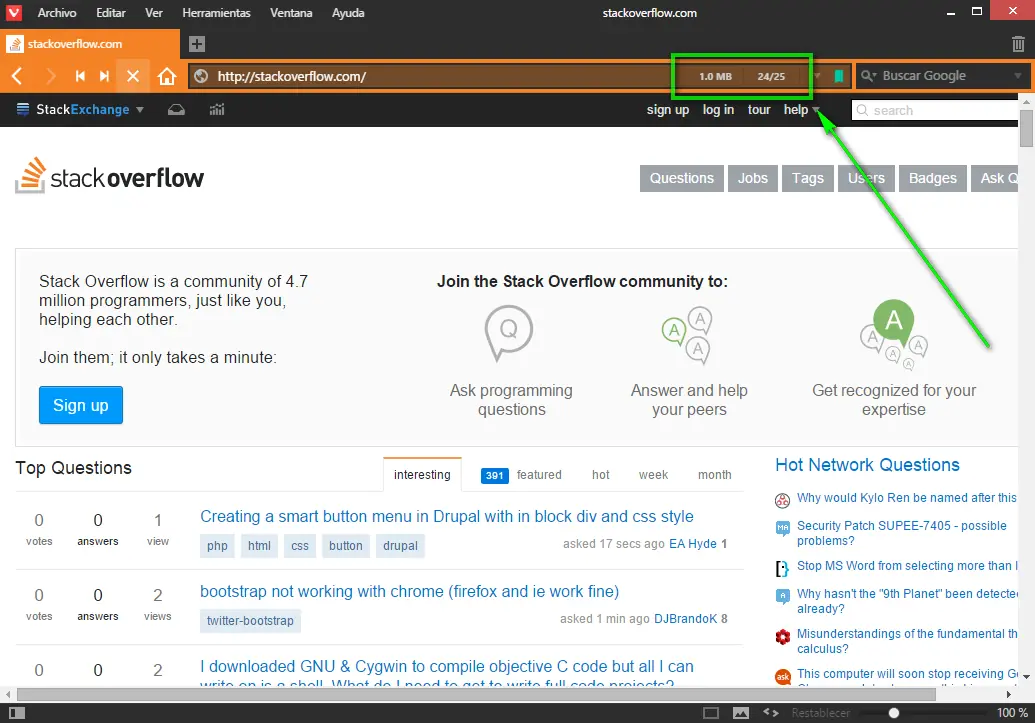This screenshot has height=723, width=1035.
Task: Toggle image loading icon in status bar
Action: [x=741, y=713]
